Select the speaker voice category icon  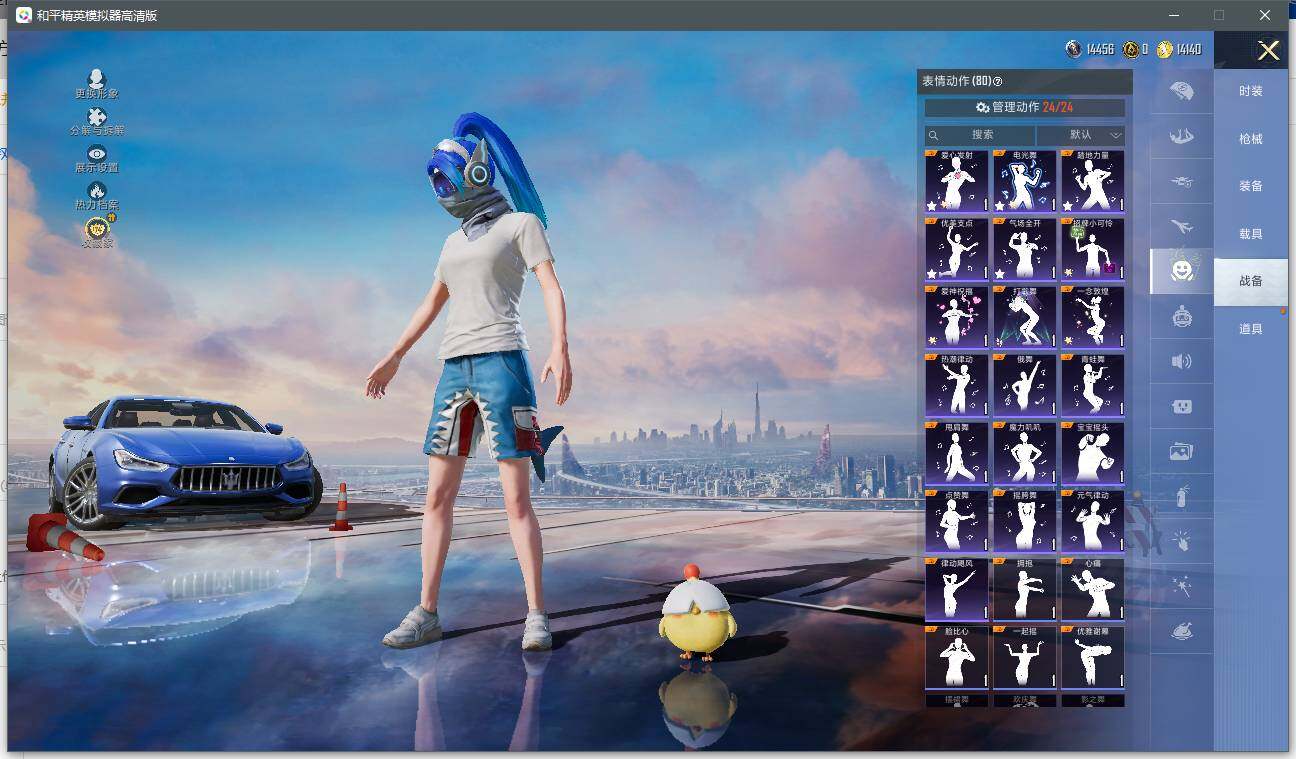[x=1182, y=361]
